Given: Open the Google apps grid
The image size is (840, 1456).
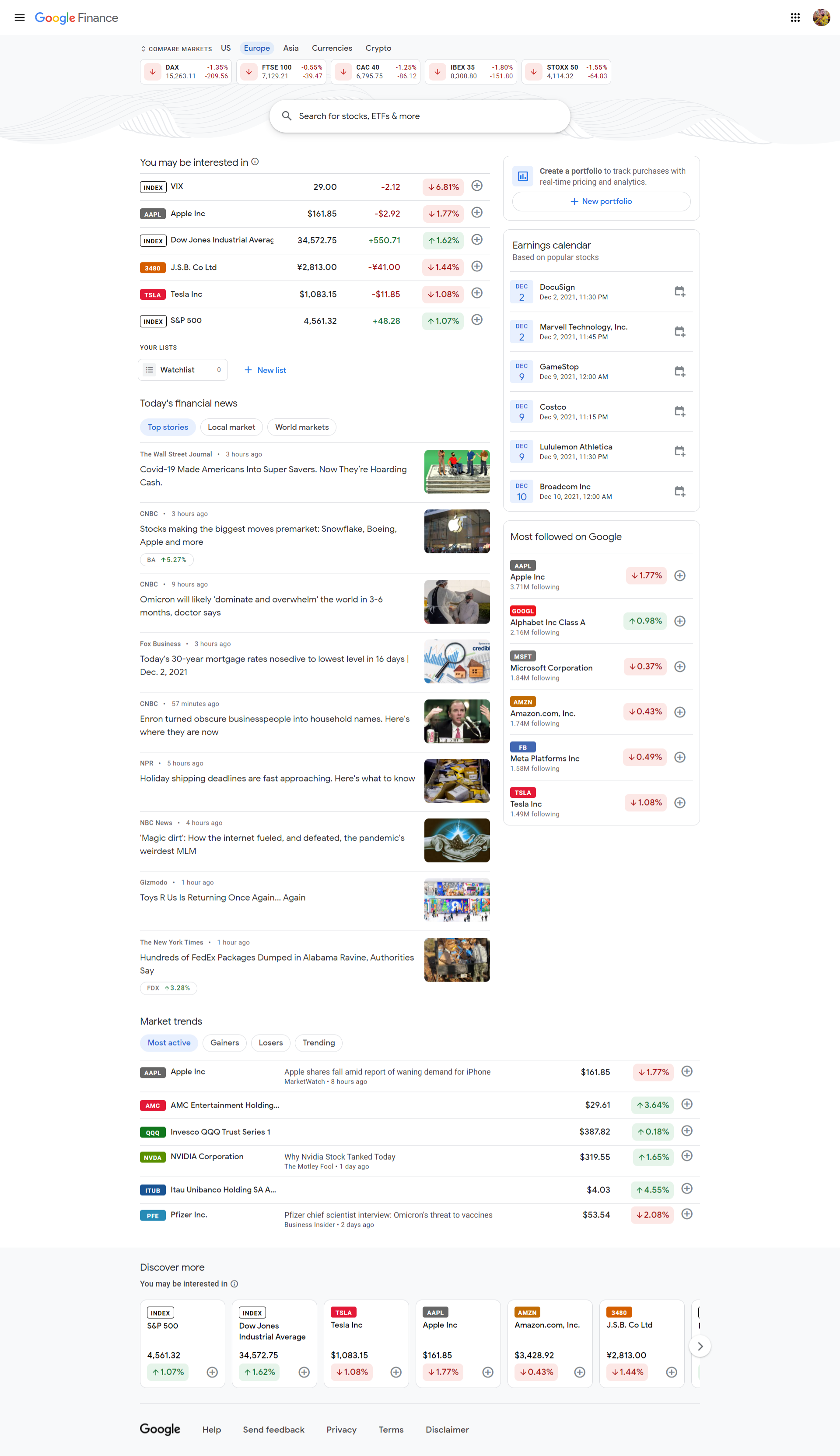Looking at the screenshot, I should 795,18.
